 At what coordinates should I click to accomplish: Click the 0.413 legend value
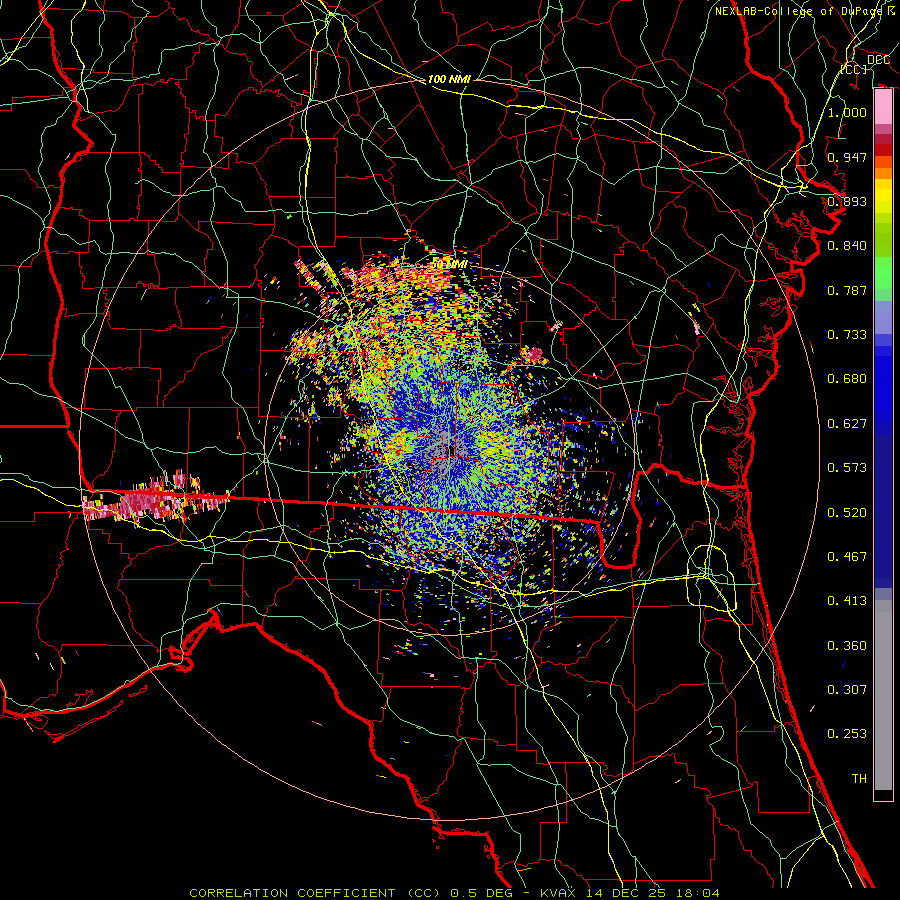(847, 601)
